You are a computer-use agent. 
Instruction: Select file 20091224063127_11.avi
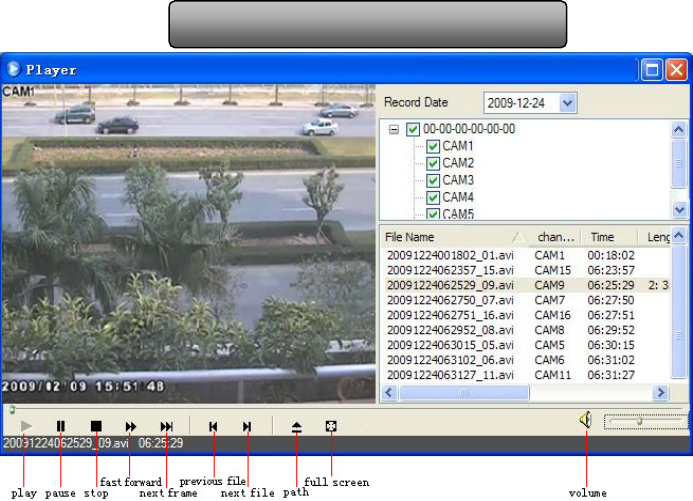pyautogui.click(x=450, y=375)
